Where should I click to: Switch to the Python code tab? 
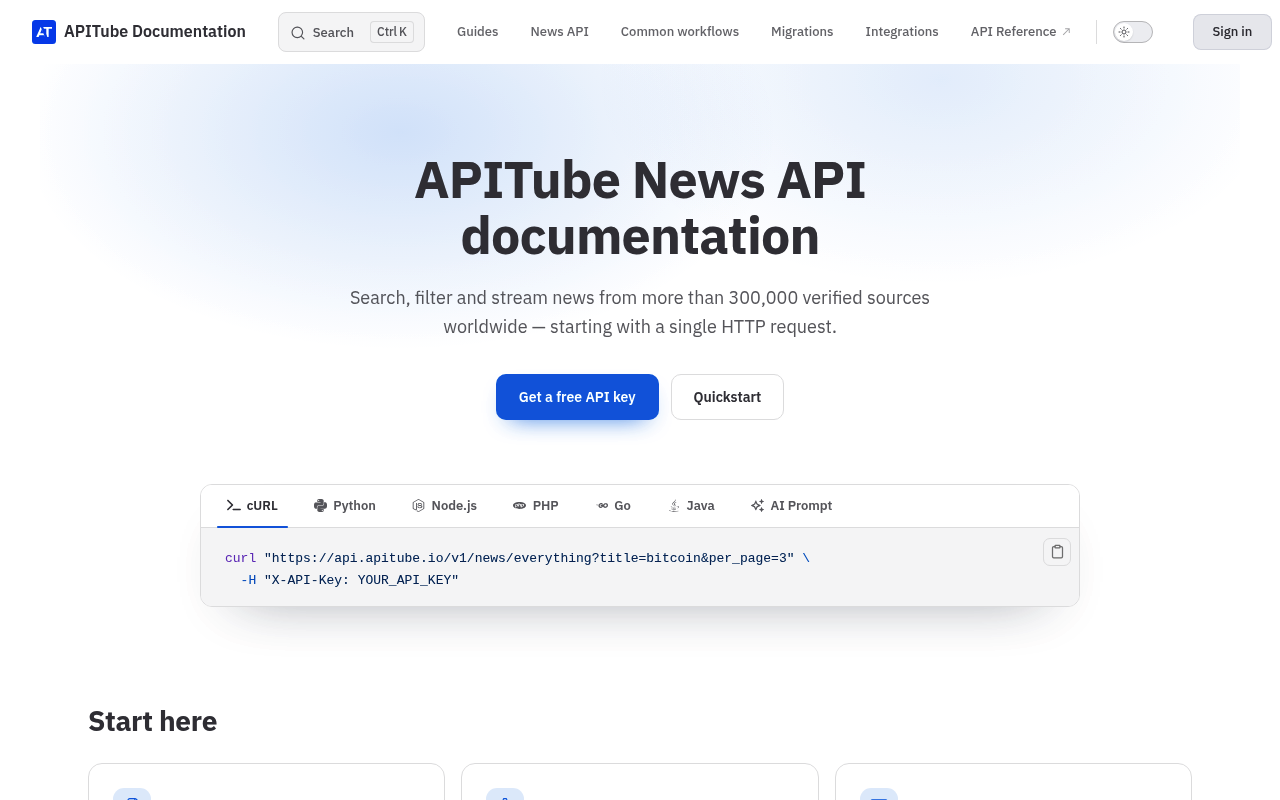tap(344, 506)
